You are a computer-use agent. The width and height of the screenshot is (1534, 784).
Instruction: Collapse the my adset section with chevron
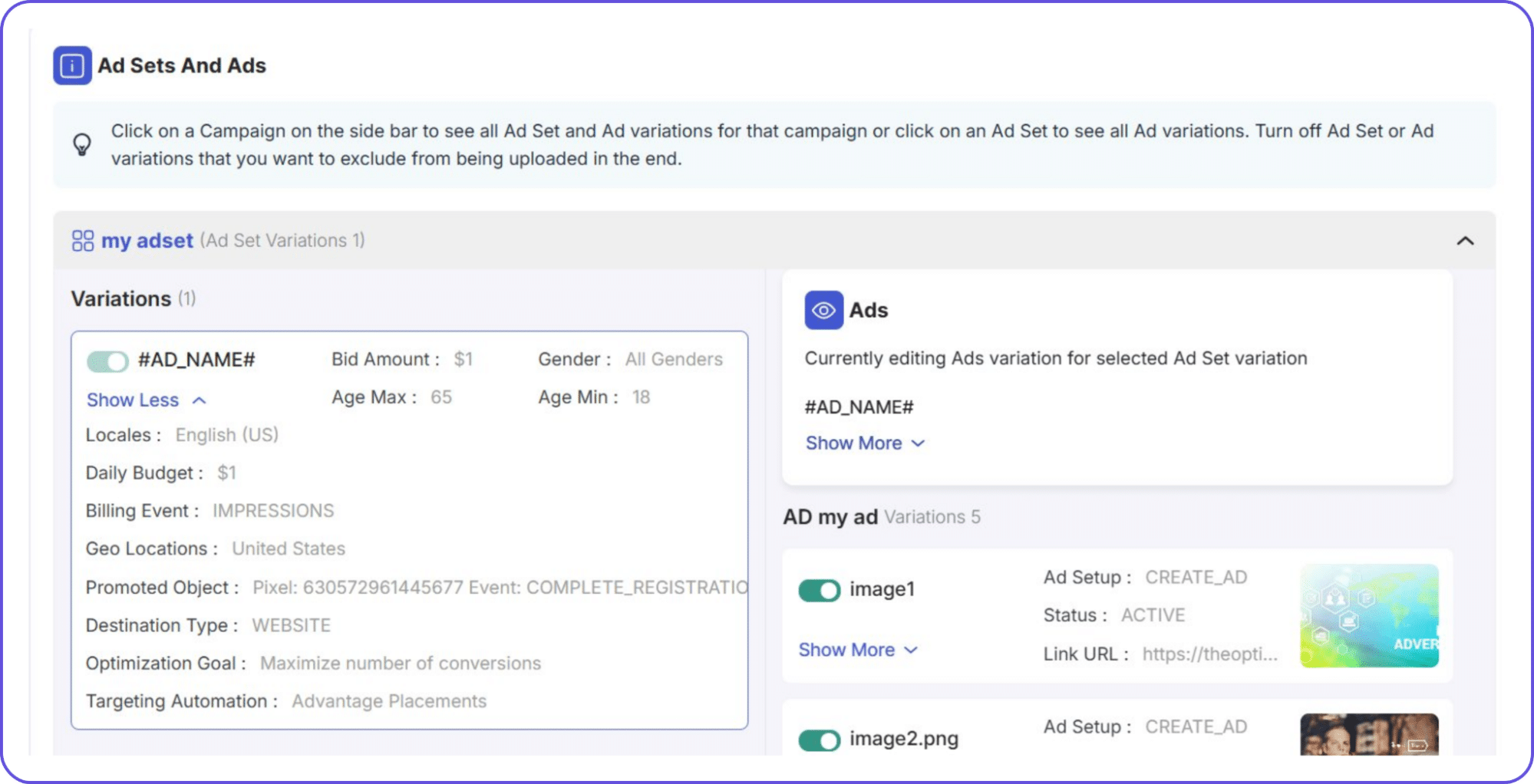(x=1465, y=241)
